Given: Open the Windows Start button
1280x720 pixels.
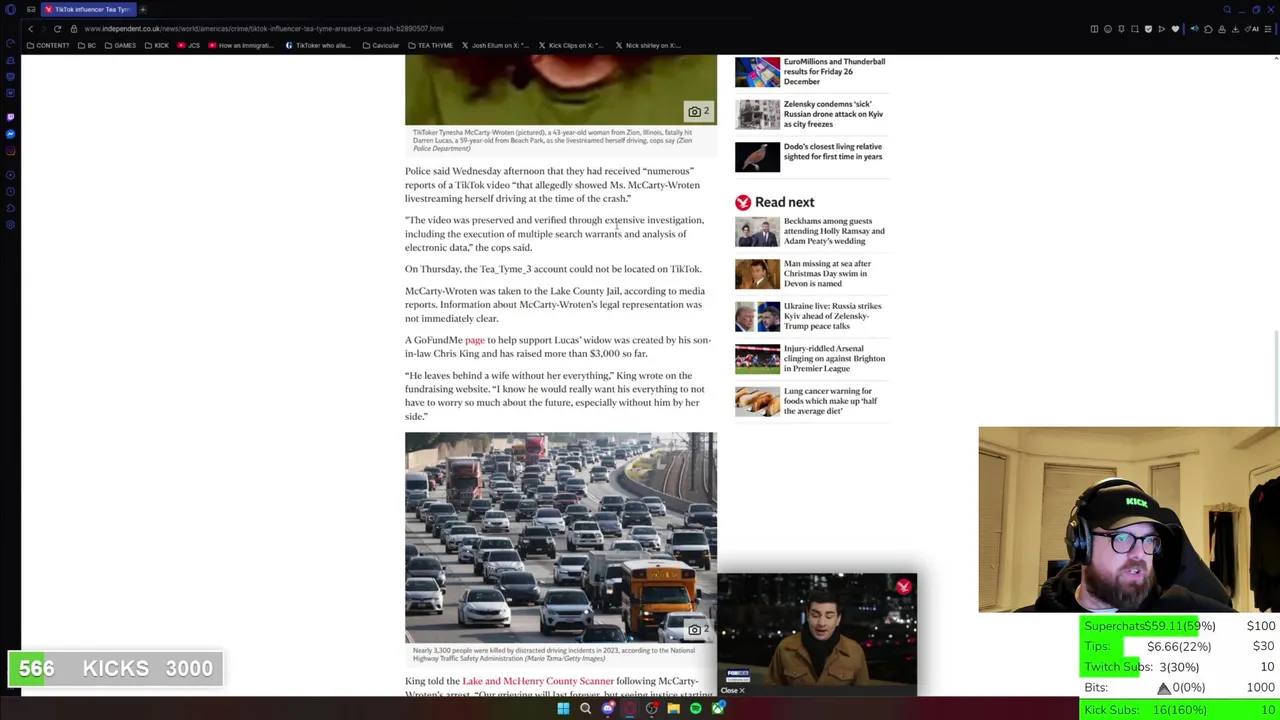Looking at the screenshot, I should (x=563, y=709).
